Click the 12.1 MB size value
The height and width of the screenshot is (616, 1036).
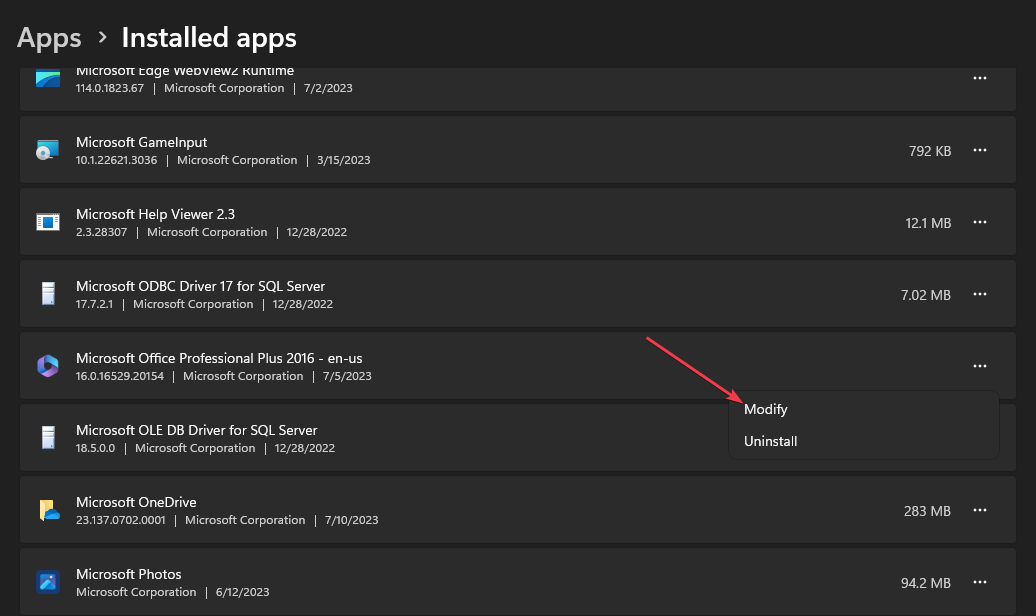coord(928,223)
